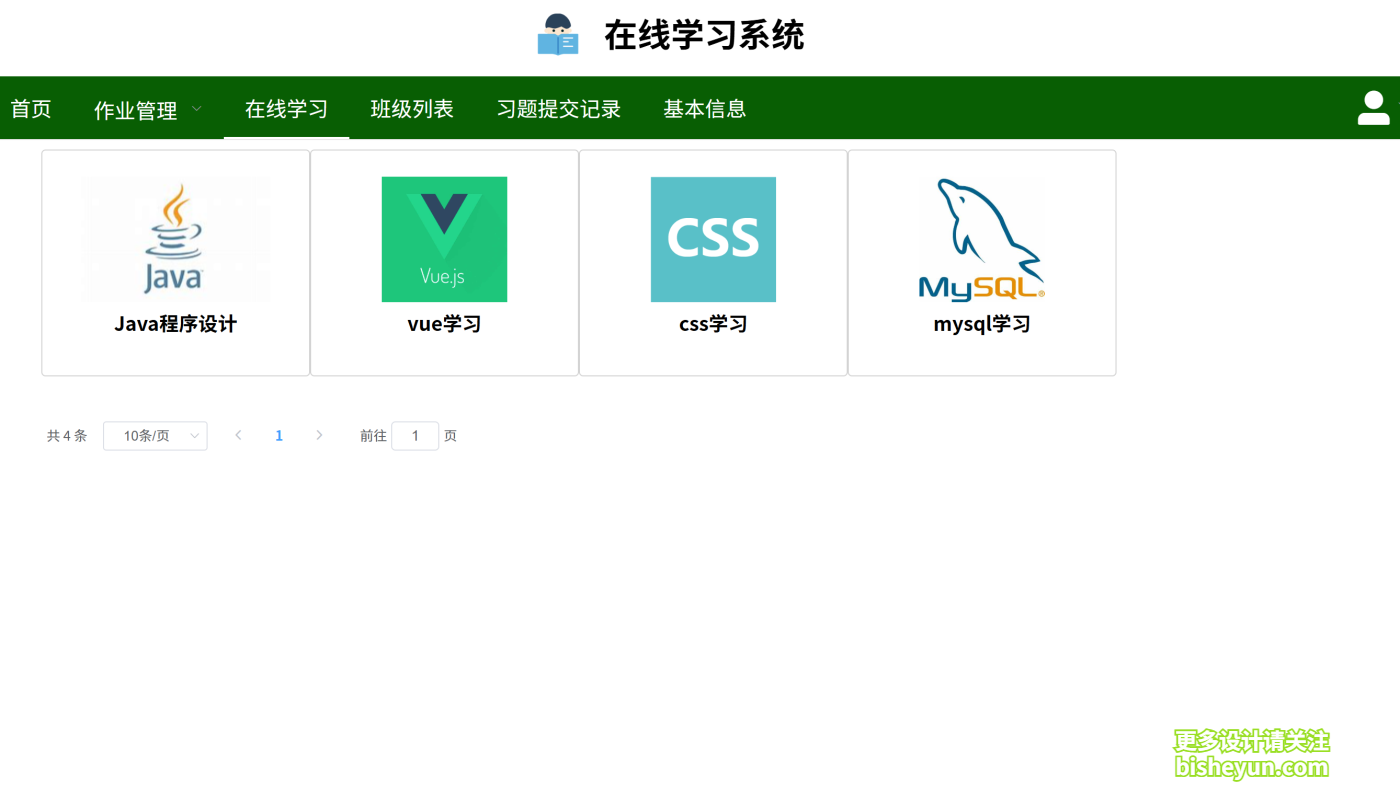Viewport: 1400px width, 804px height.
Task: Open the MySQL dolphin logo image
Action: [x=982, y=239]
